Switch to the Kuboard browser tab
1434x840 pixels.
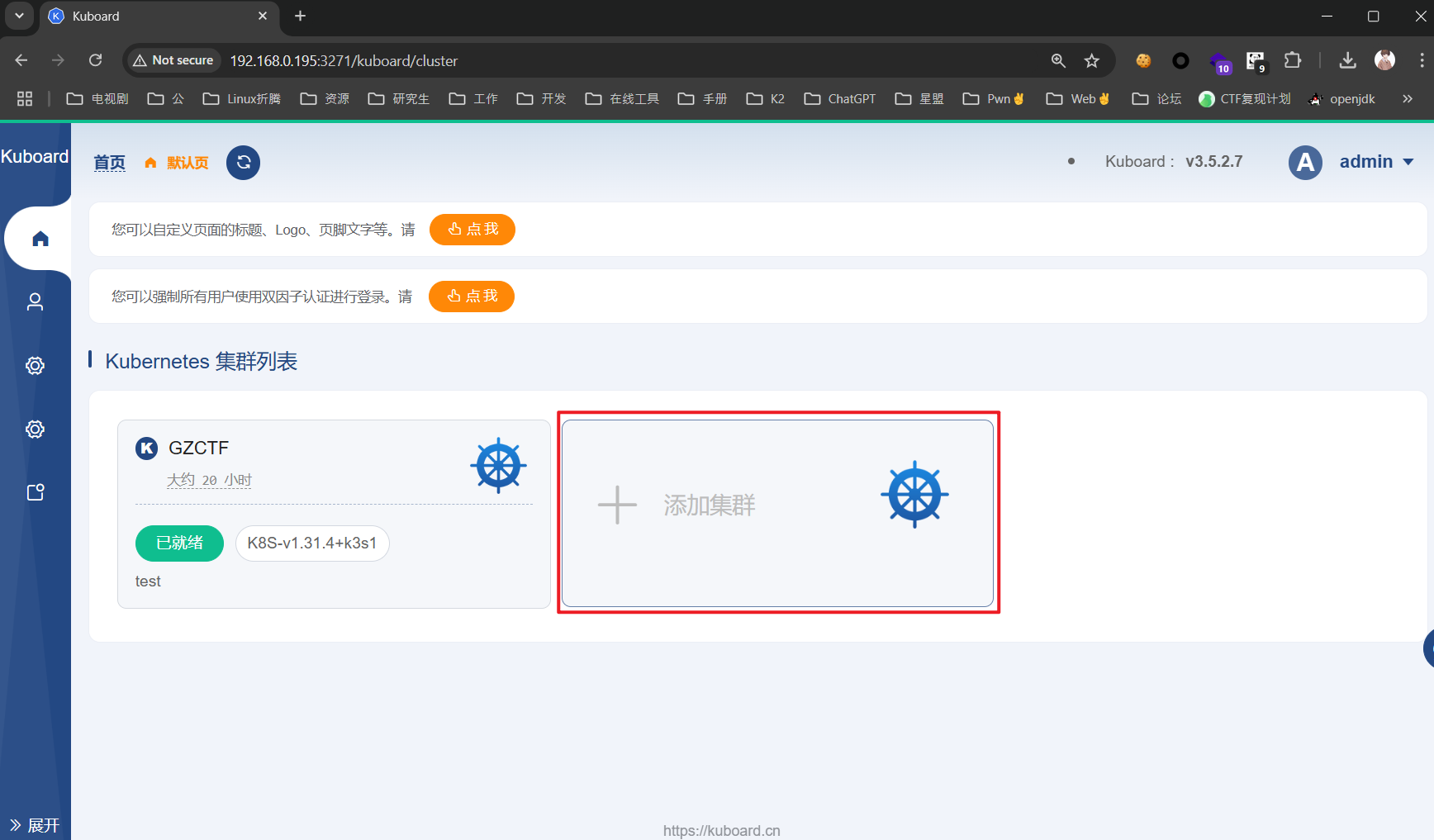click(159, 16)
